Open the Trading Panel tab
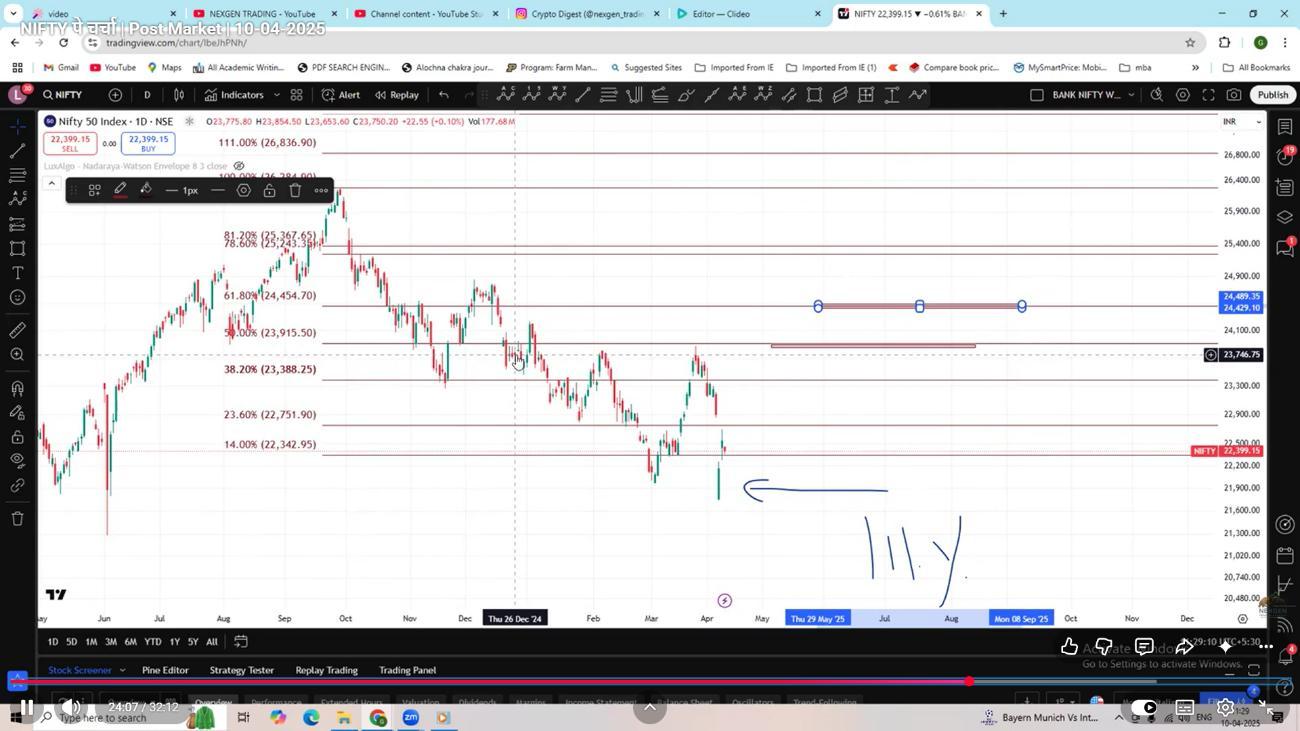Image resolution: width=1300 pixels, height=731 pixels. pyautogui.click(x=407, y=670)
